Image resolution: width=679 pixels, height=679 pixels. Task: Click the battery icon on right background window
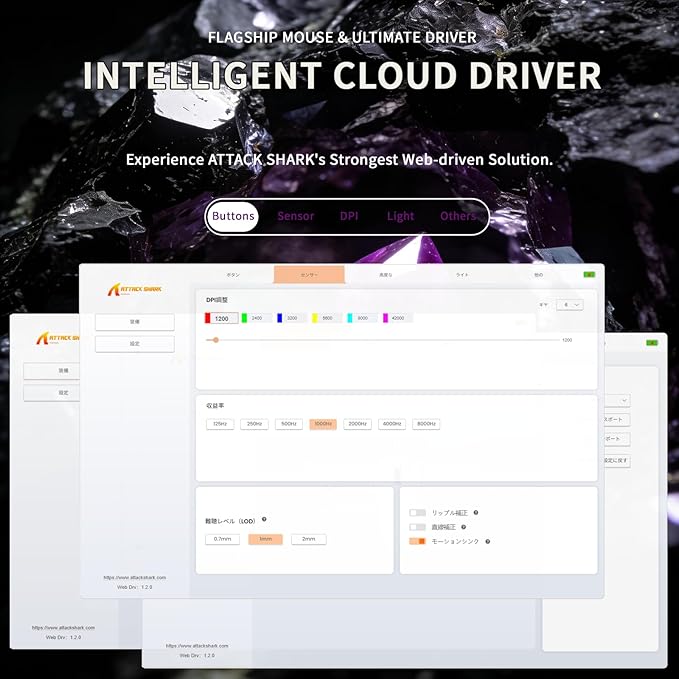(652, 343)
